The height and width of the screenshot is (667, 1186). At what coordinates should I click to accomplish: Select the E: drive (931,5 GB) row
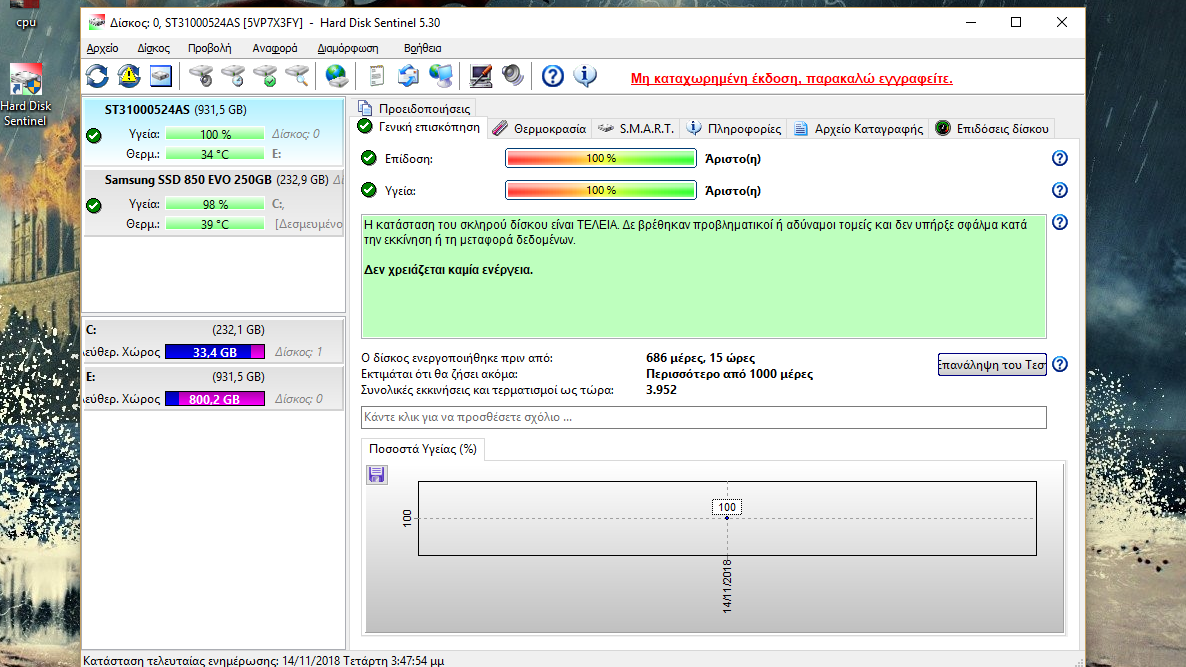coord(213,388)
